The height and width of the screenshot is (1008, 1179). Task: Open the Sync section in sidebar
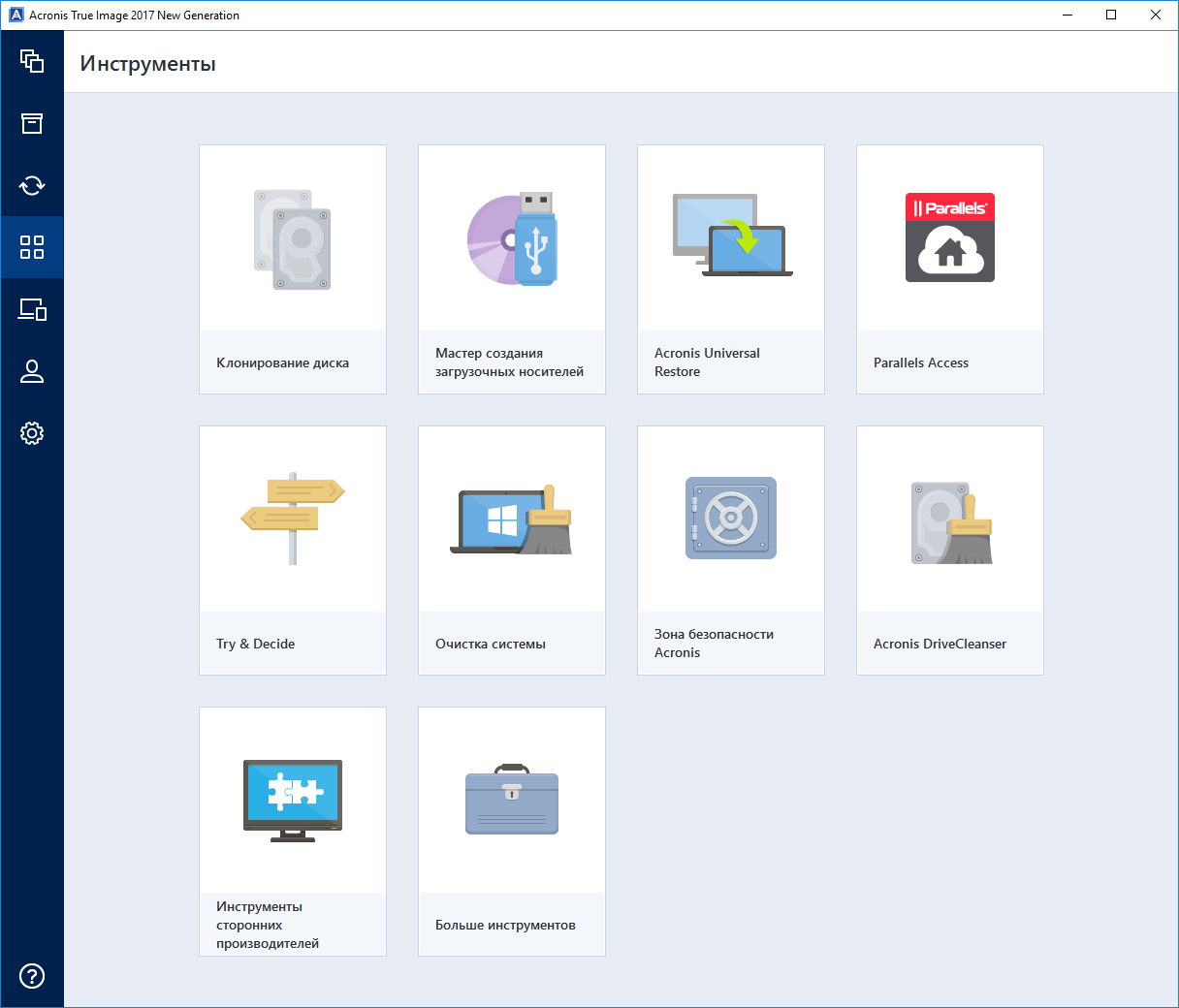coord(32,185)
